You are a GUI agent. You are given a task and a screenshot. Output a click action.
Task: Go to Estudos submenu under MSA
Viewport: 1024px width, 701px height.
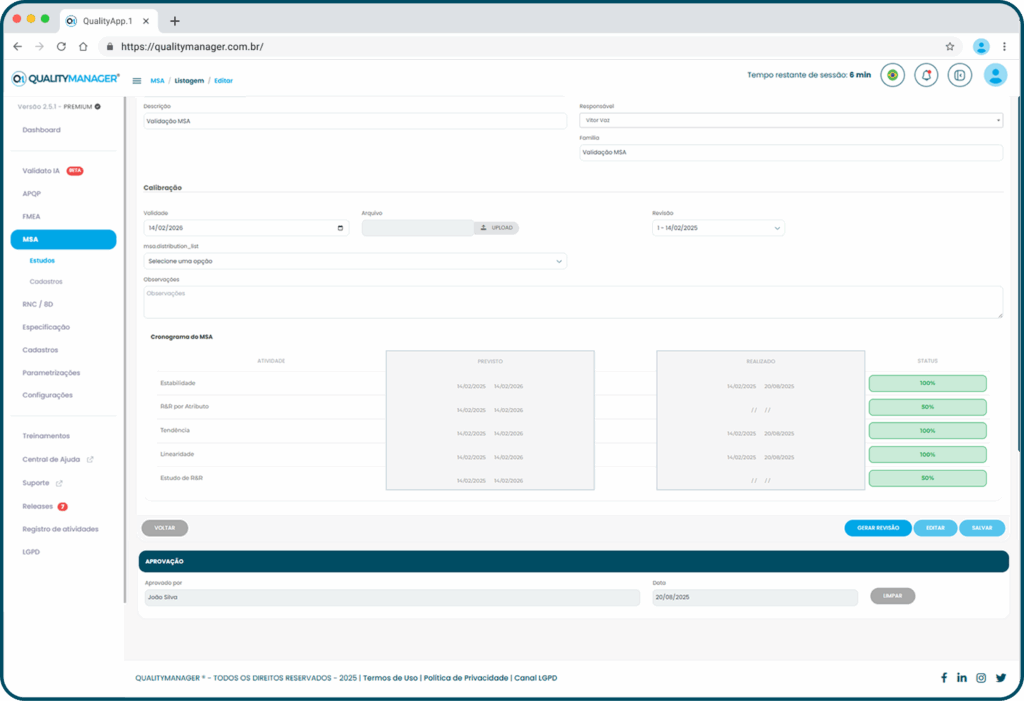pyautogui.click(x=42, y=260)
